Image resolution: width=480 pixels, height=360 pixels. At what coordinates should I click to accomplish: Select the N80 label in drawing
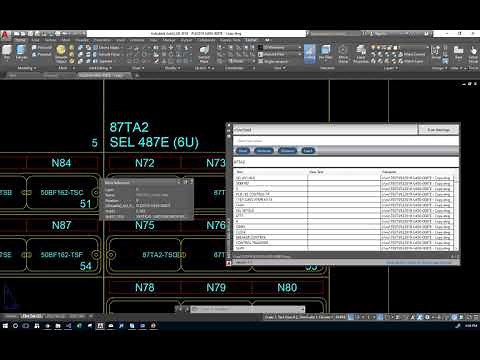click(x=287, y=287)
